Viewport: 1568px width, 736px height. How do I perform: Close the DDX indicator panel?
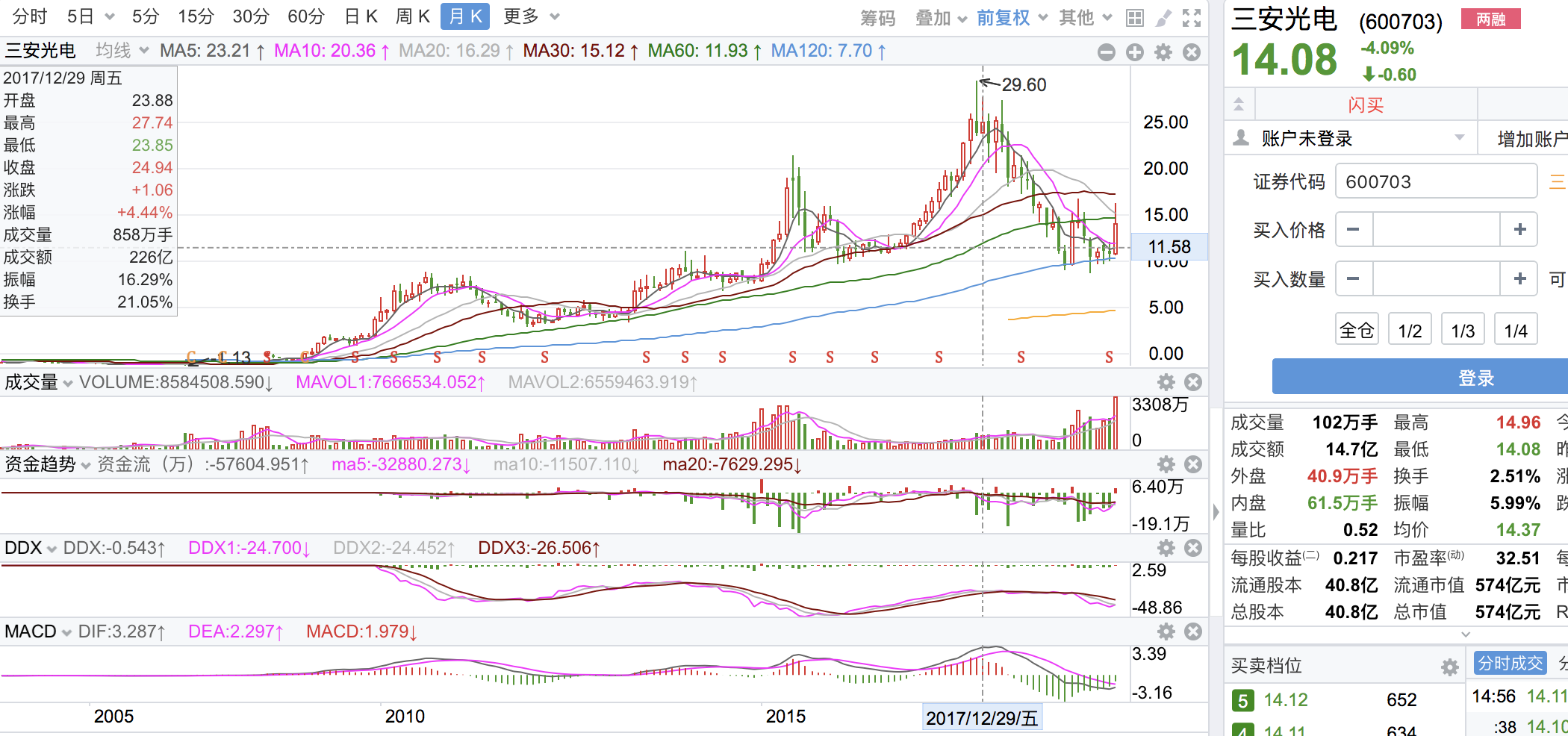click(1193, 548)
